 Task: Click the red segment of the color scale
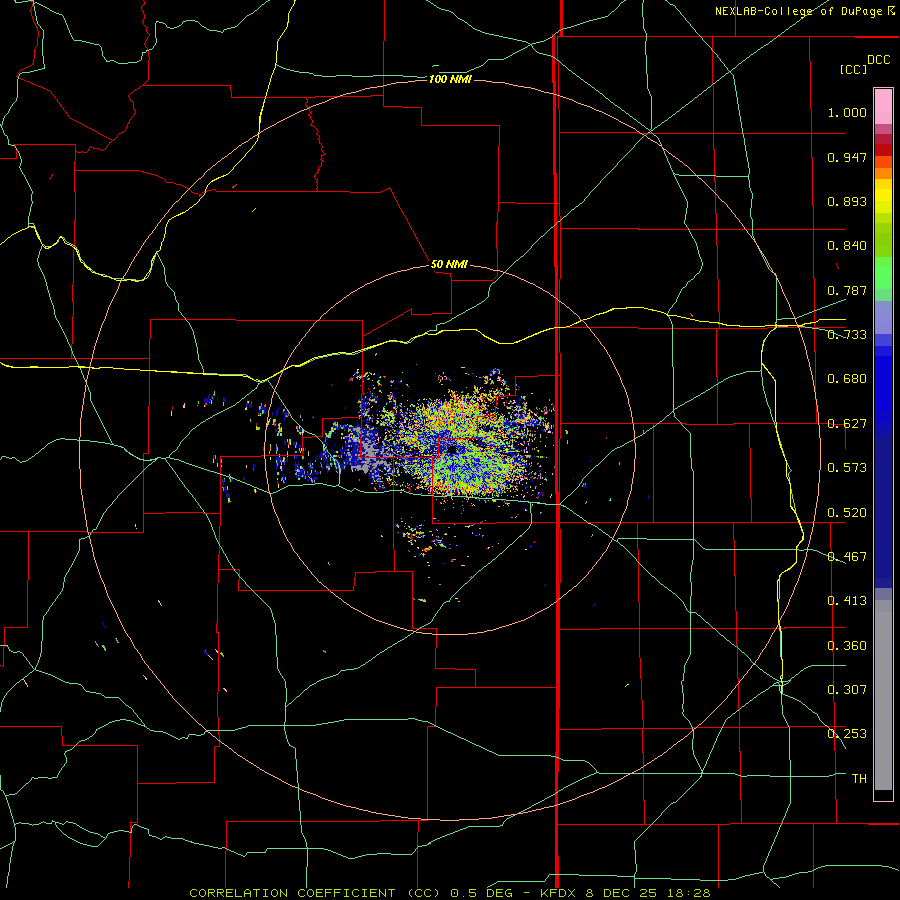click(883, 150)
